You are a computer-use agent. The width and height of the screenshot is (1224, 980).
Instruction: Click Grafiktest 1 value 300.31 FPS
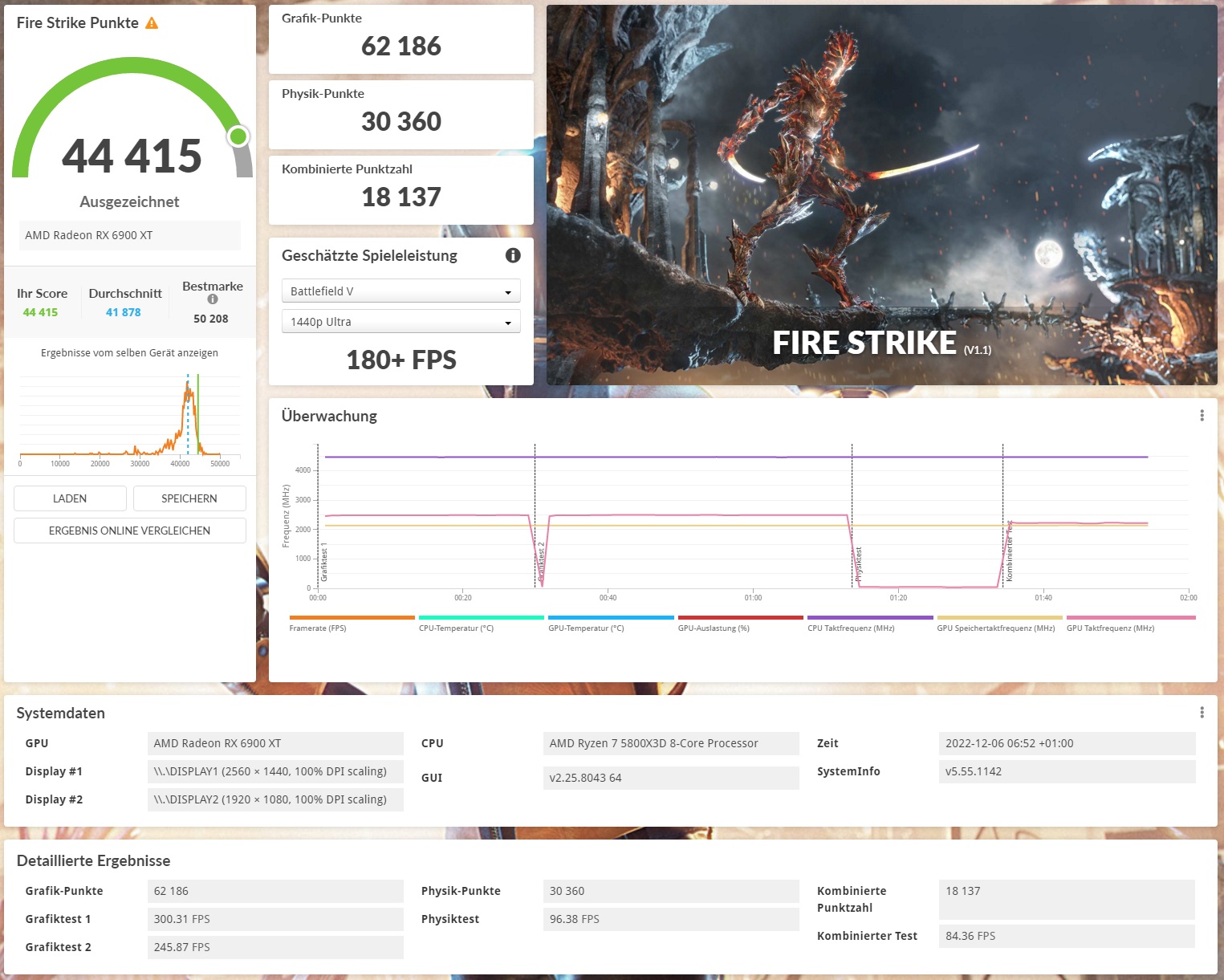pos(275,919)
